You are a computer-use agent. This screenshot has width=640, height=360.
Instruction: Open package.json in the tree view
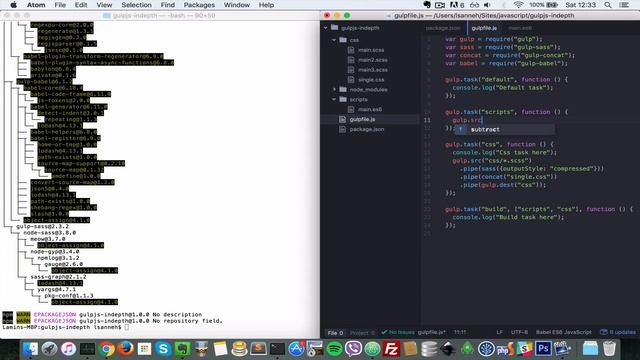(x=367, y=129)
